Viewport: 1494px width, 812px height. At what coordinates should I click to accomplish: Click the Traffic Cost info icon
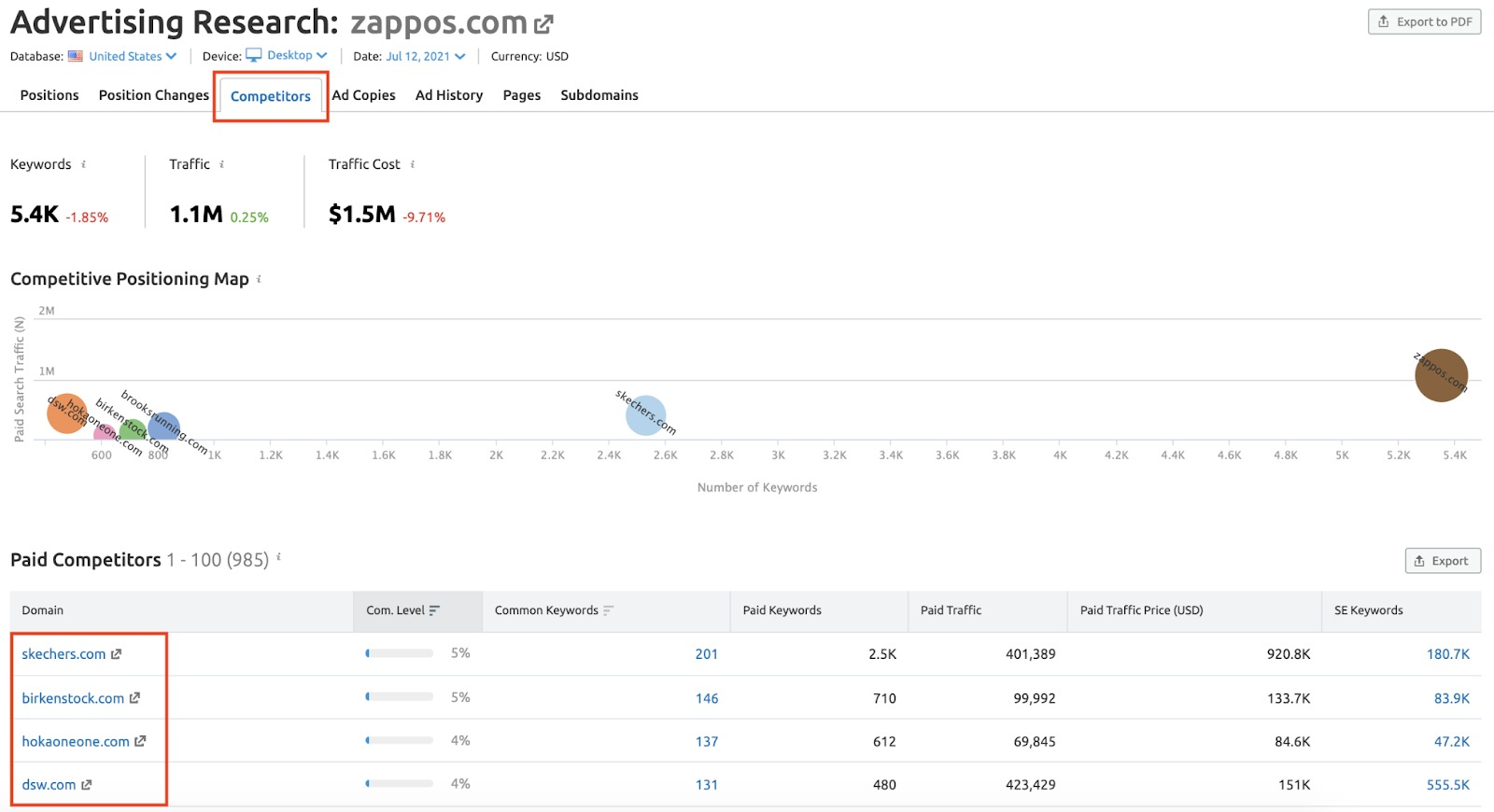413,164
